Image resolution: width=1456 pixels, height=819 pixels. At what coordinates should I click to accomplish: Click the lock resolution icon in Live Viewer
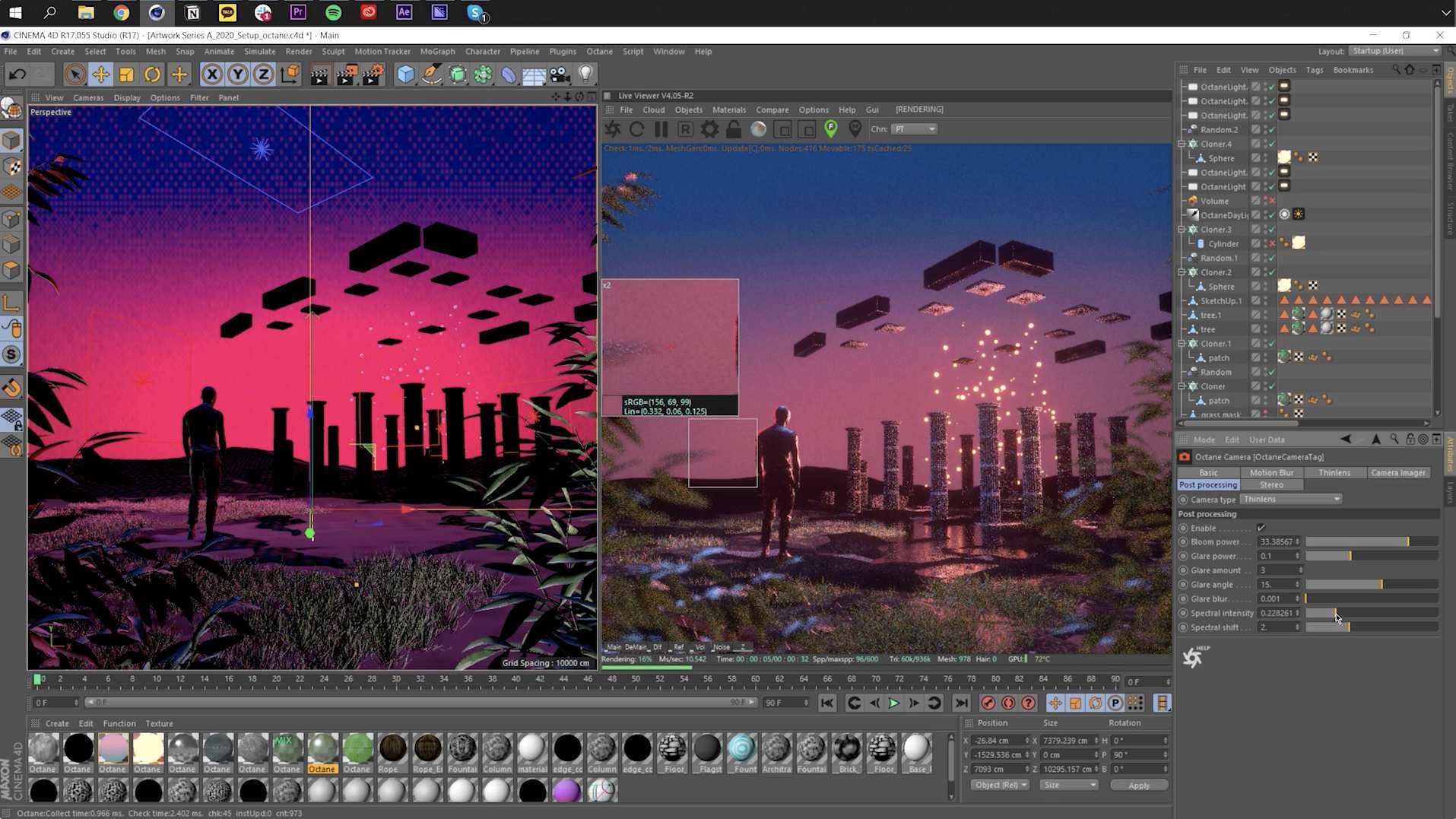click(x=734, y=129)
